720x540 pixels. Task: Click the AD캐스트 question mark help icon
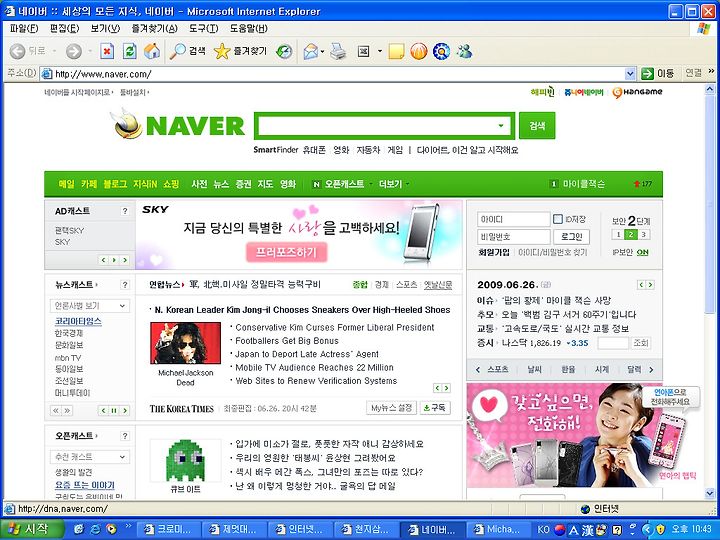pos(124,211)
